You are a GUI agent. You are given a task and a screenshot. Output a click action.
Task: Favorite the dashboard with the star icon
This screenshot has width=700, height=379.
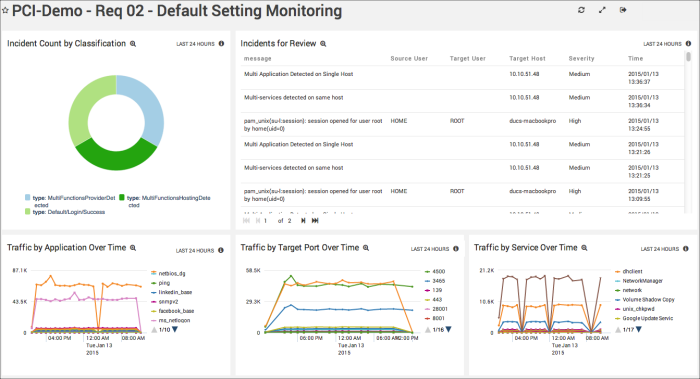click(5, 10)
